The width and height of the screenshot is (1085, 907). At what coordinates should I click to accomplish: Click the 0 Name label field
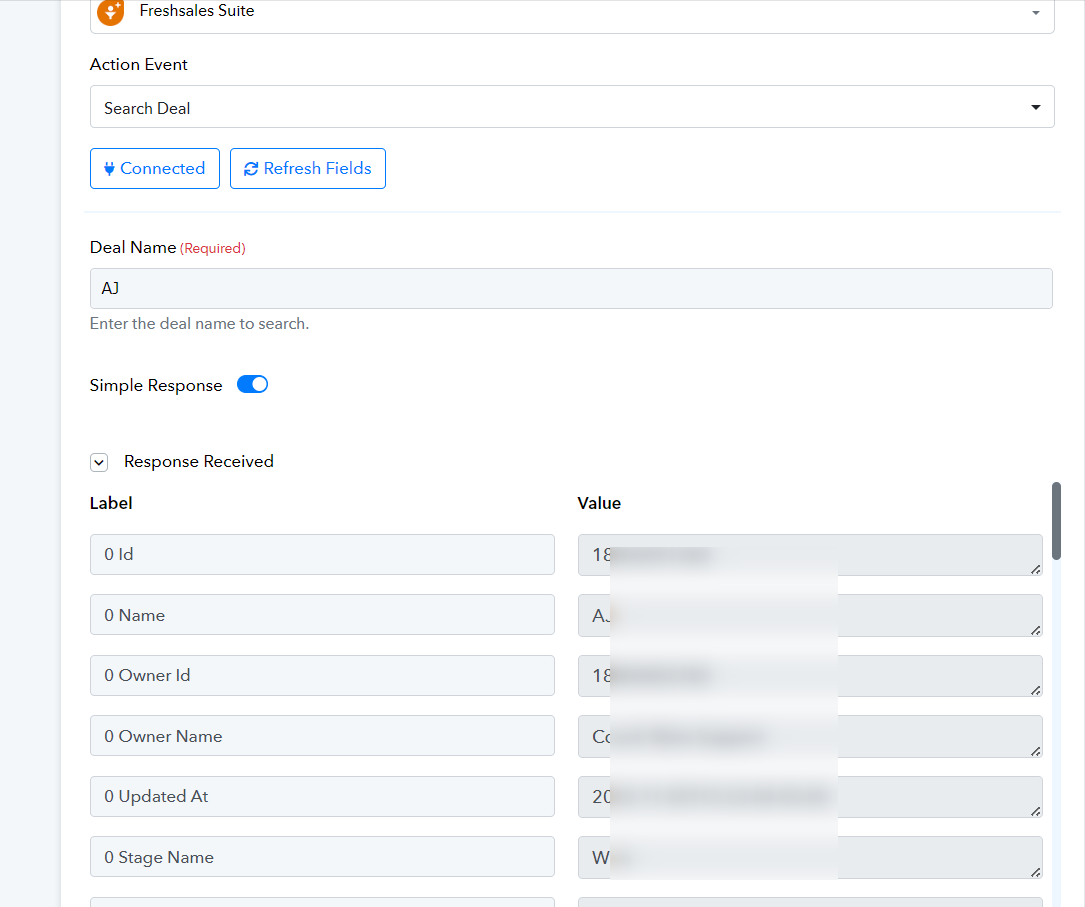[x=322, y=615]
